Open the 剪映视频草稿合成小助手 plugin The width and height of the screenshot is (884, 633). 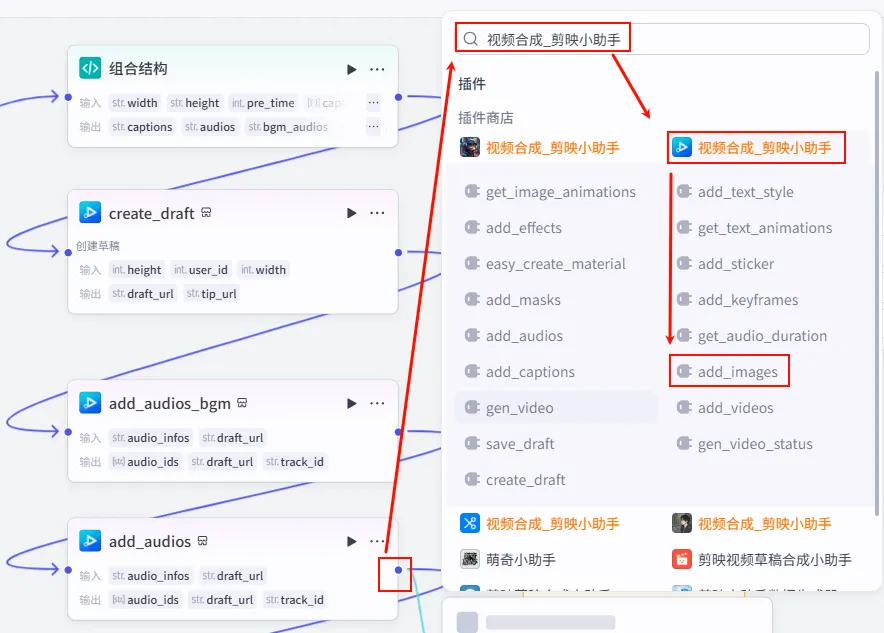coord(762,560)
